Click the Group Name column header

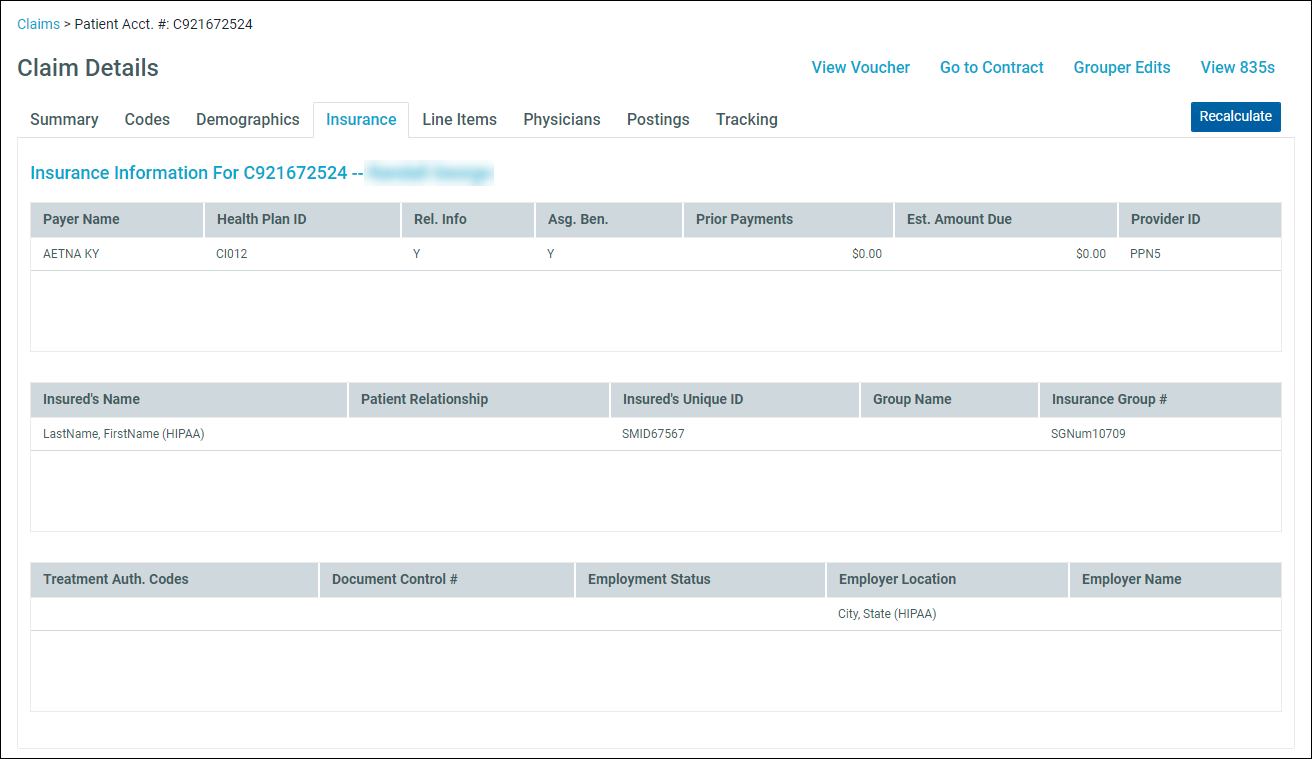950,400
